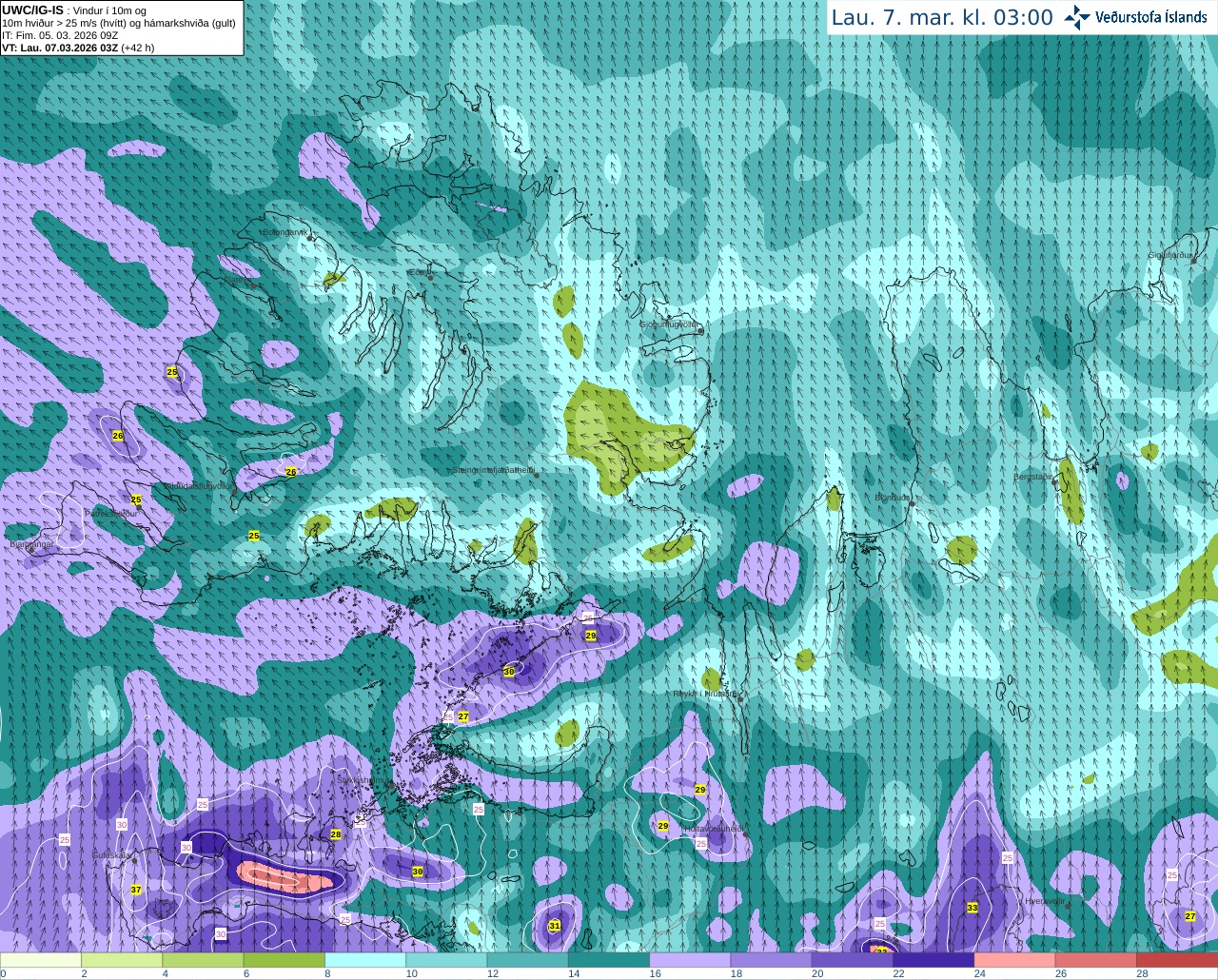Viewport: 1218px width, 980px height.
Task: Click the '10m hviður > 25 m/s' description line
Action: point(119,23)
